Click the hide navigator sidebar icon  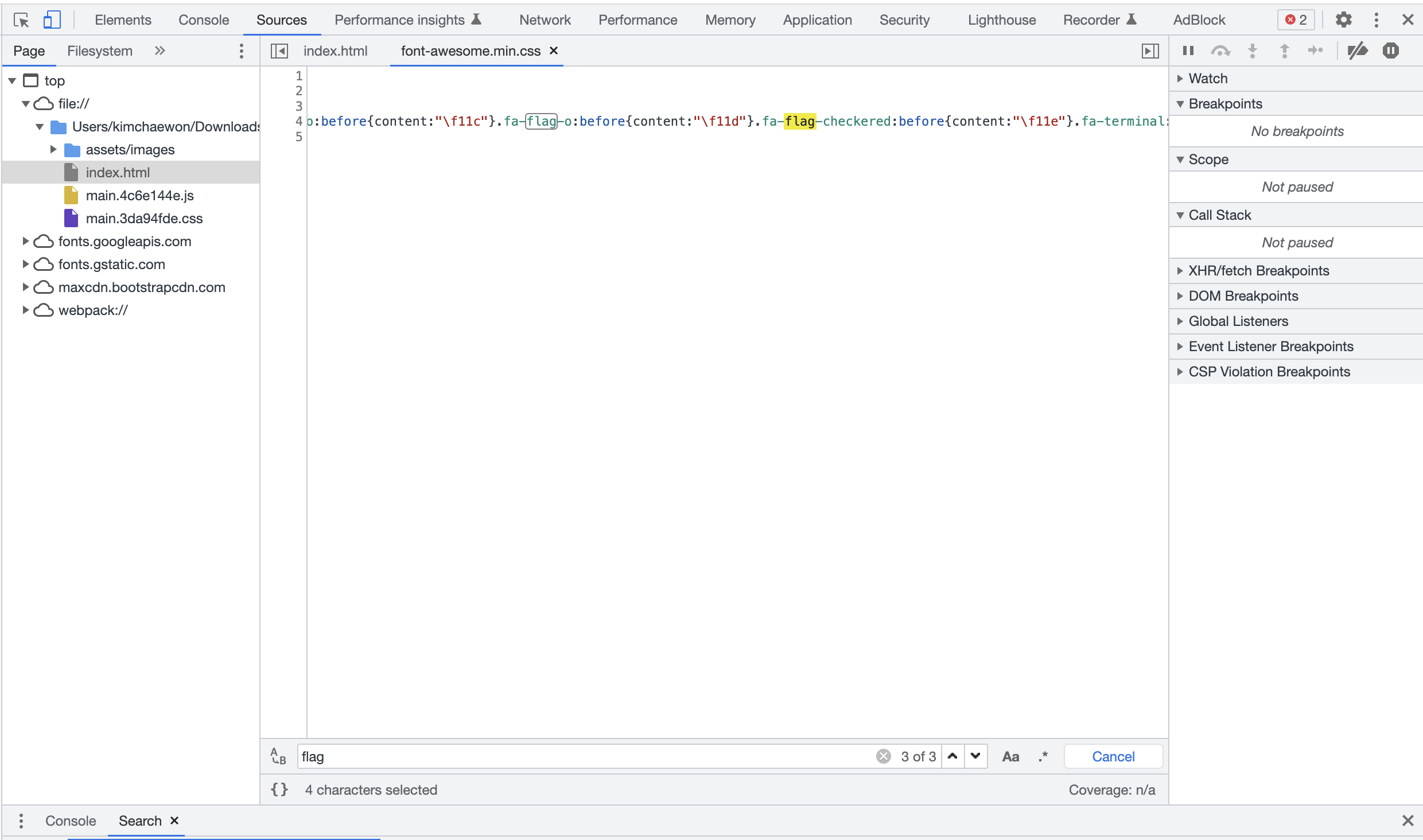pyautogui.click(x=279, y=51)
